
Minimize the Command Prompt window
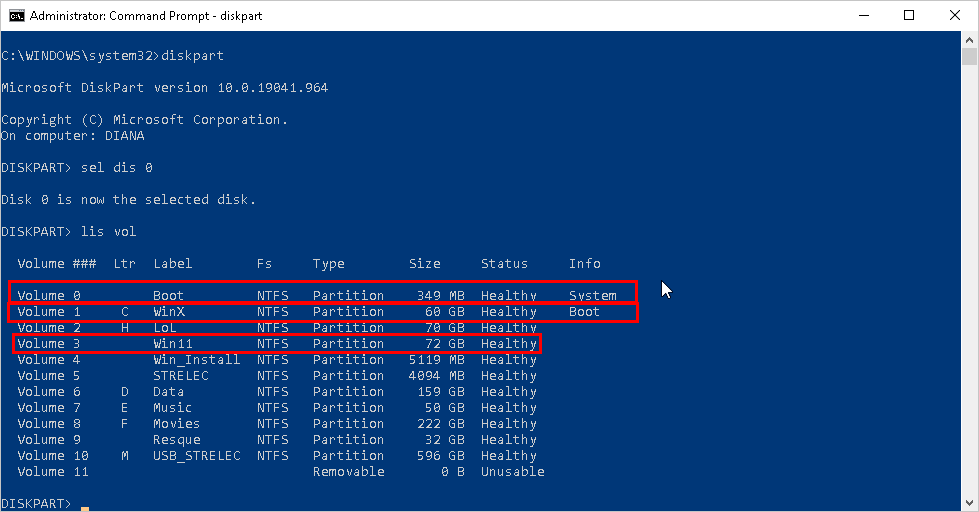864,16
